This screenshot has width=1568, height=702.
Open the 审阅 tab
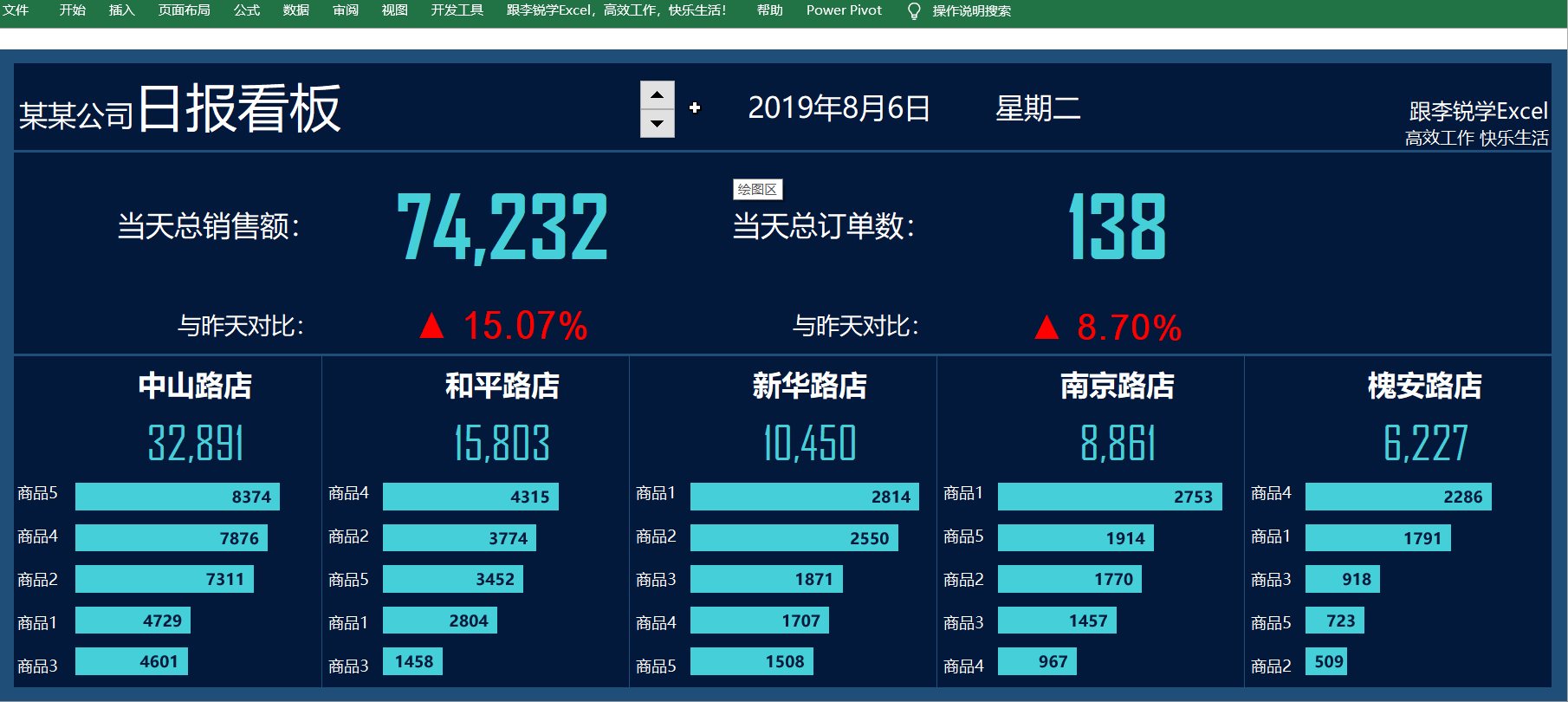point(346,10)
